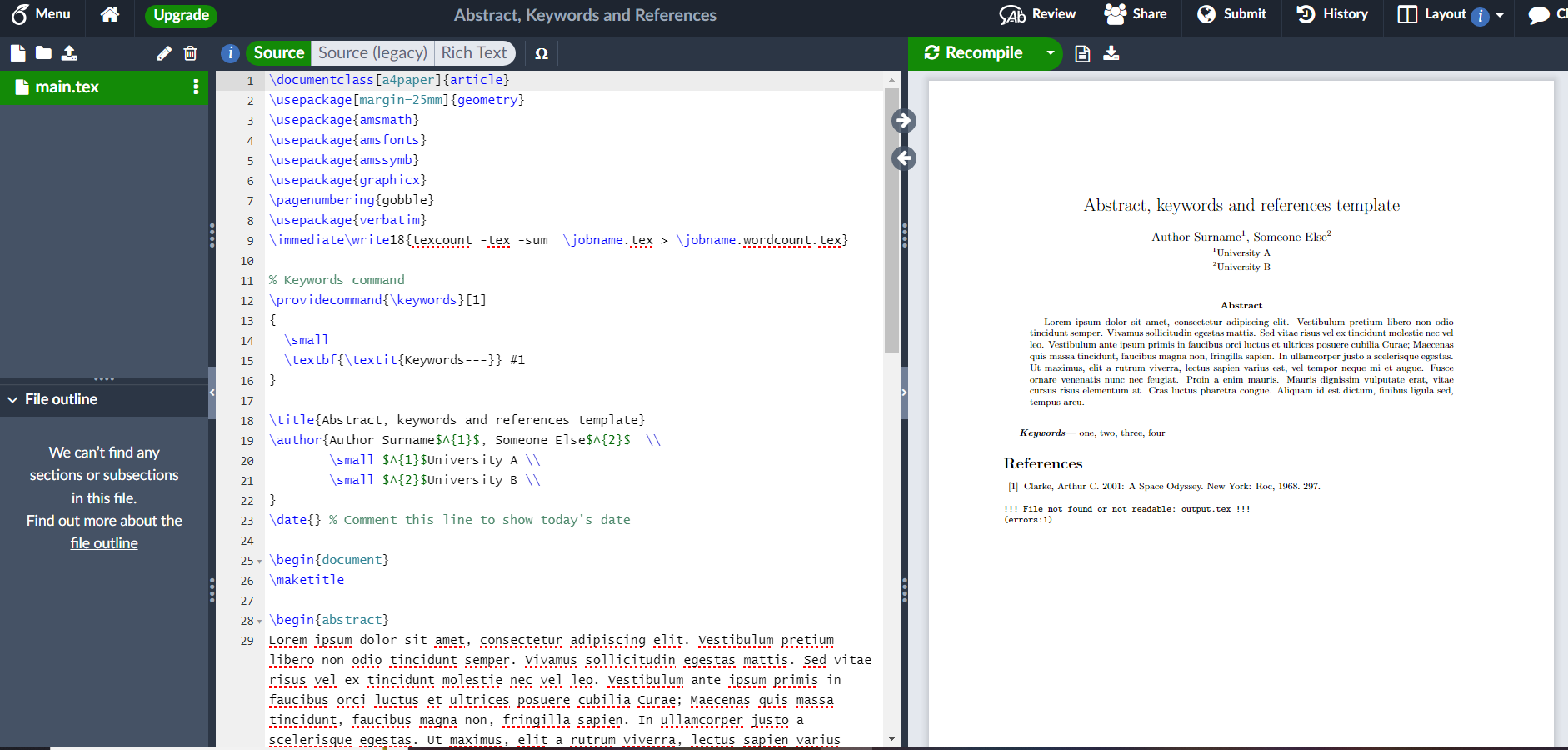Switch to Rich Text editor mode
The width and height of the screenshot is (1568, 750).
(x=474, y=53)
